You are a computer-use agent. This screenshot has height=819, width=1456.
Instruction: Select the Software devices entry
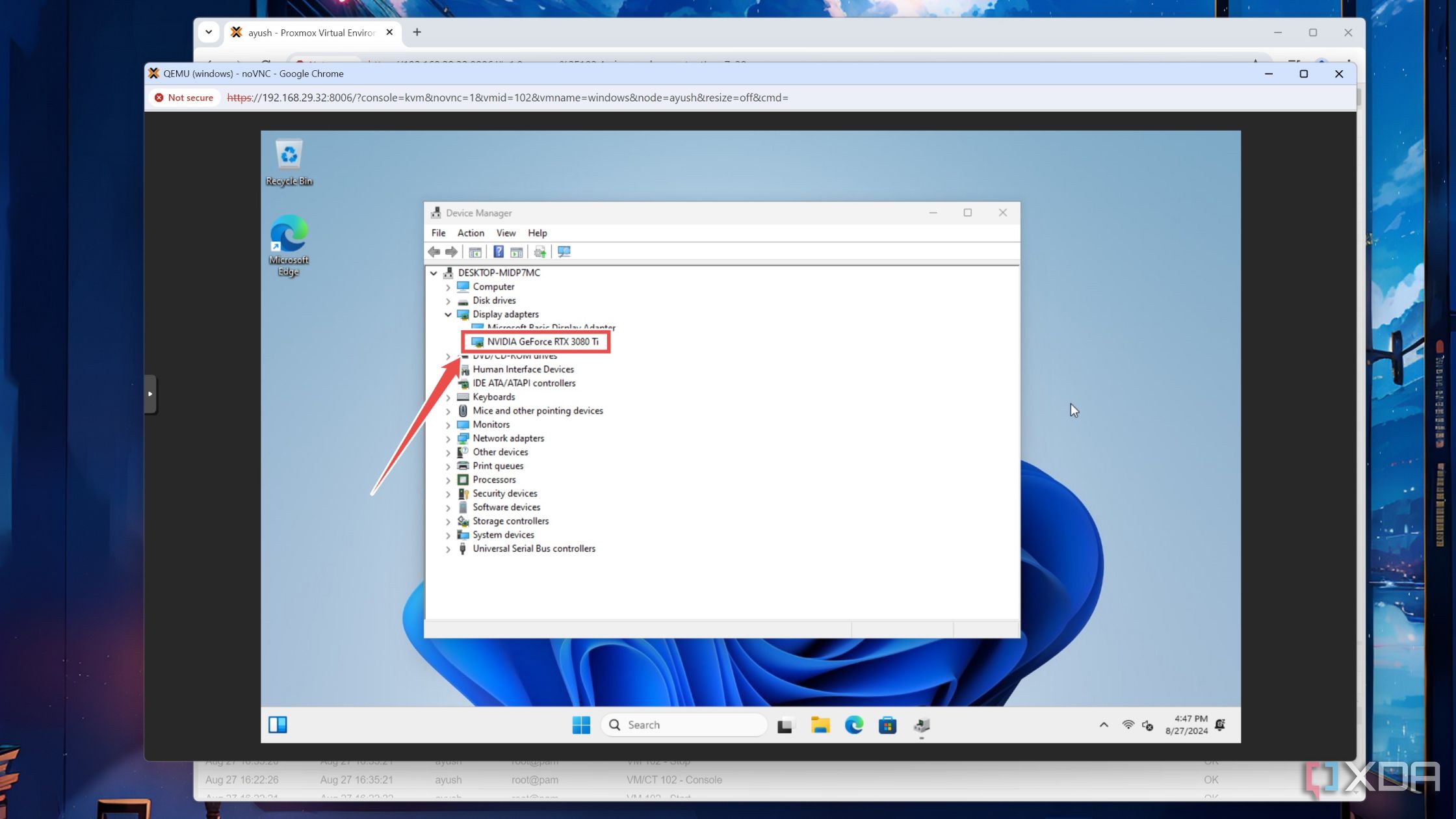tap(506, 508)
